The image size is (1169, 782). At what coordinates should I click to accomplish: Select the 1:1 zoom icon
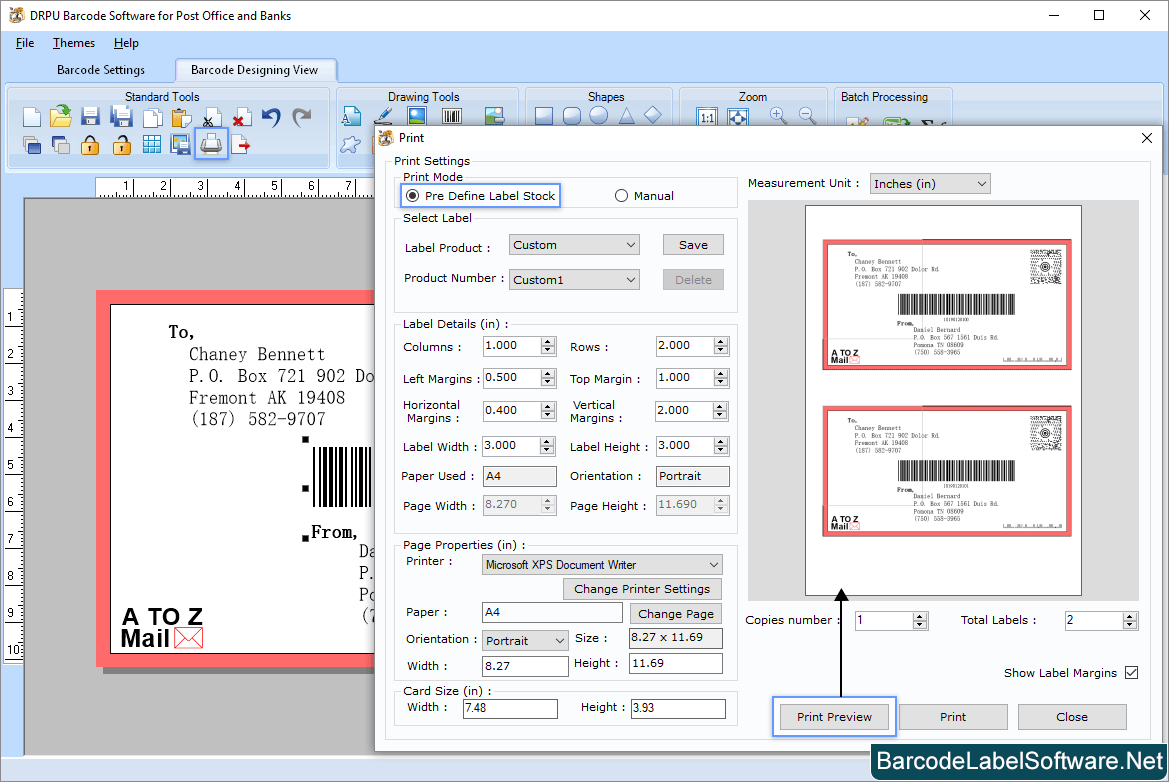coord(706,117)
